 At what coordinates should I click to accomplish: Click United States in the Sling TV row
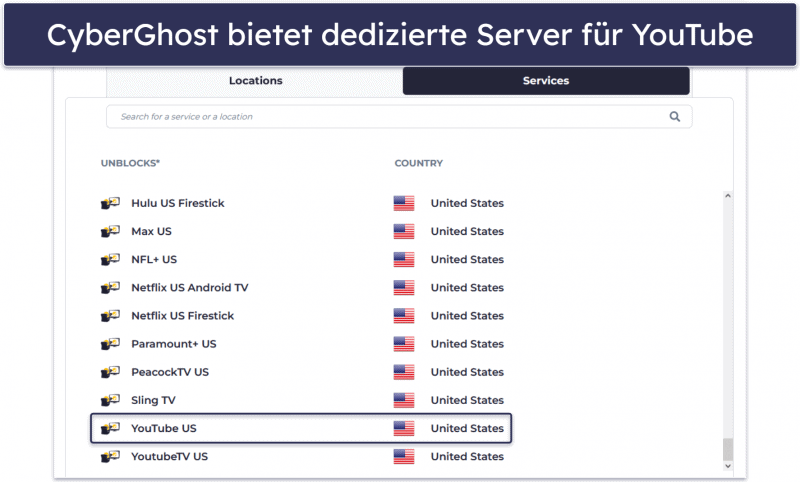(467, 400)
